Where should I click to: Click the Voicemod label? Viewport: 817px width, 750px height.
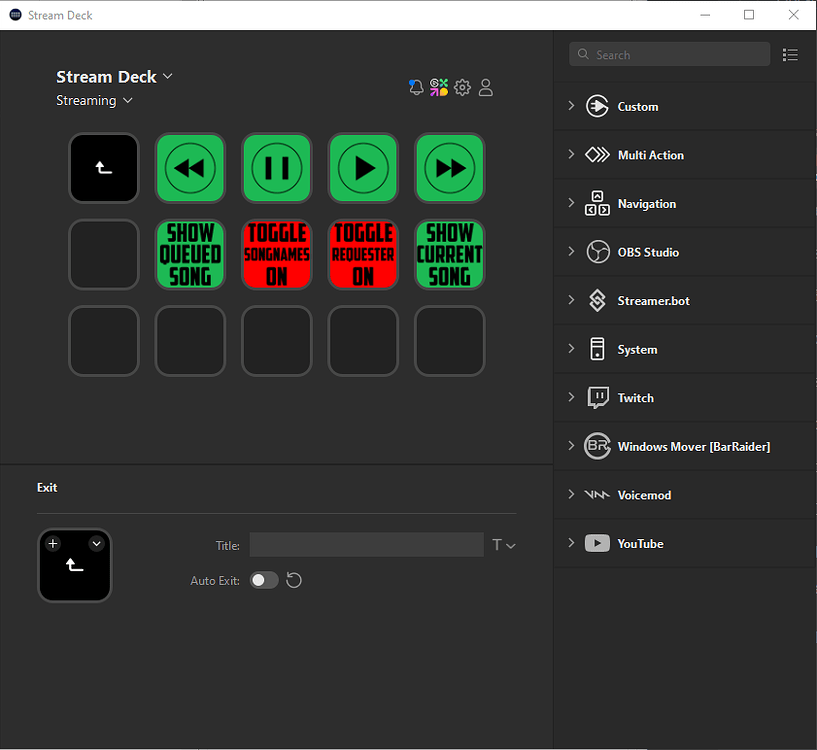(x=645, y=495)
